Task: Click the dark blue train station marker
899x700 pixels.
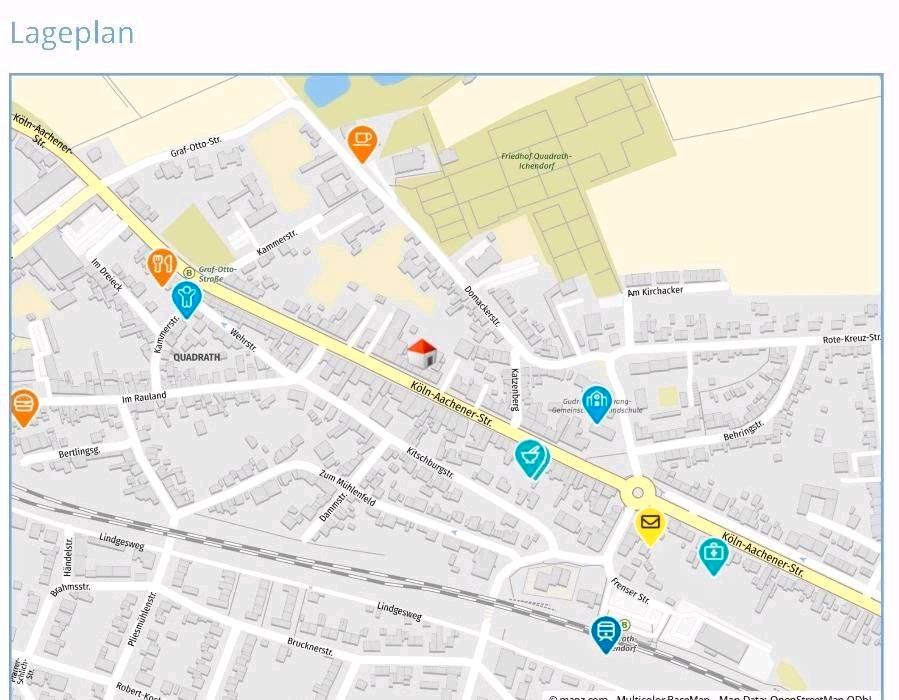Action: click(x=605, y=631)
